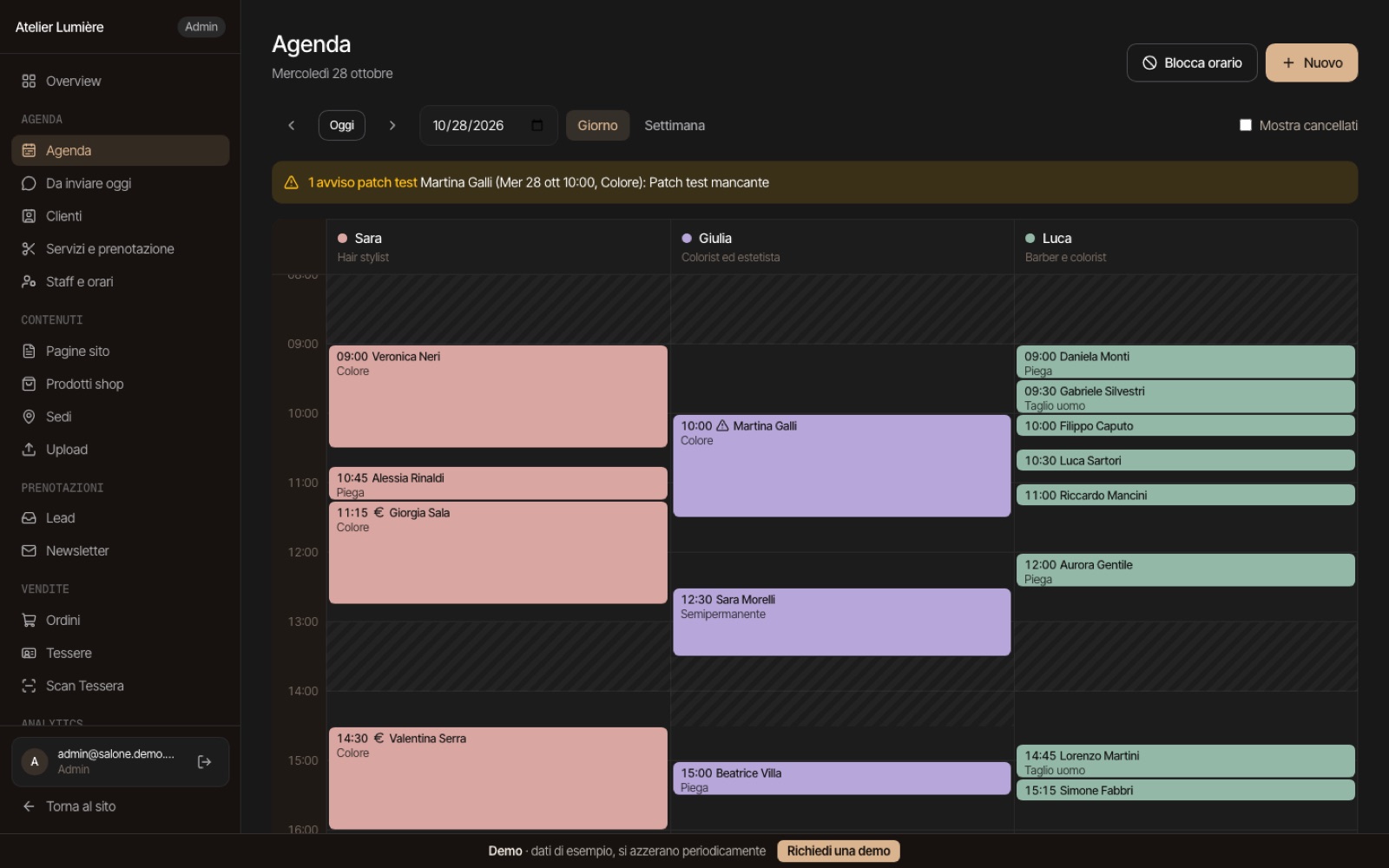
Task: Click the pink color dot next to Sara
Action: 342,239
